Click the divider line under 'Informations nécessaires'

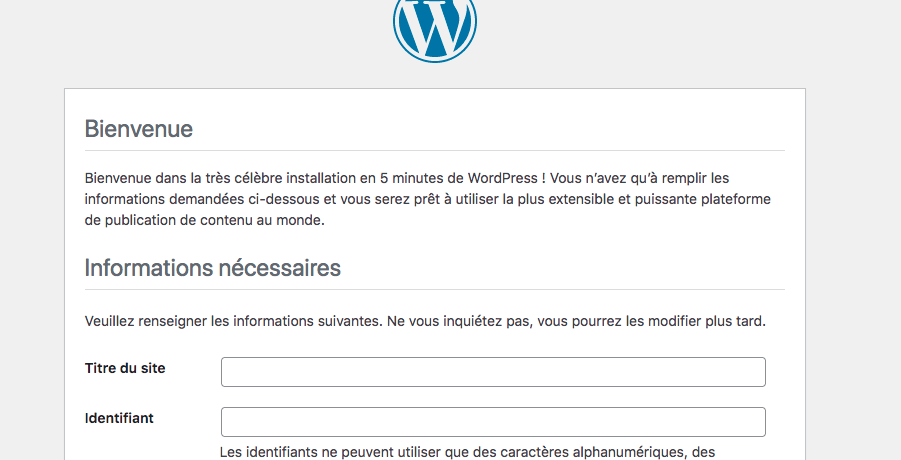434,289
